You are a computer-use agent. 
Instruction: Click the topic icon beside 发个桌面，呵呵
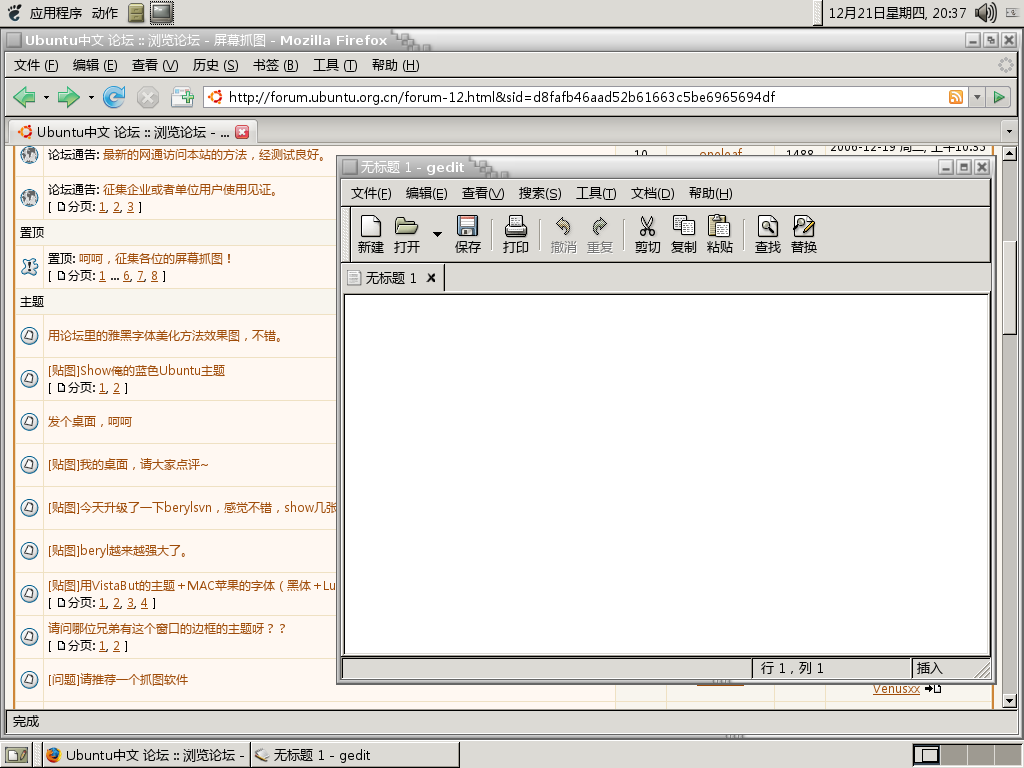pos(29,422)
